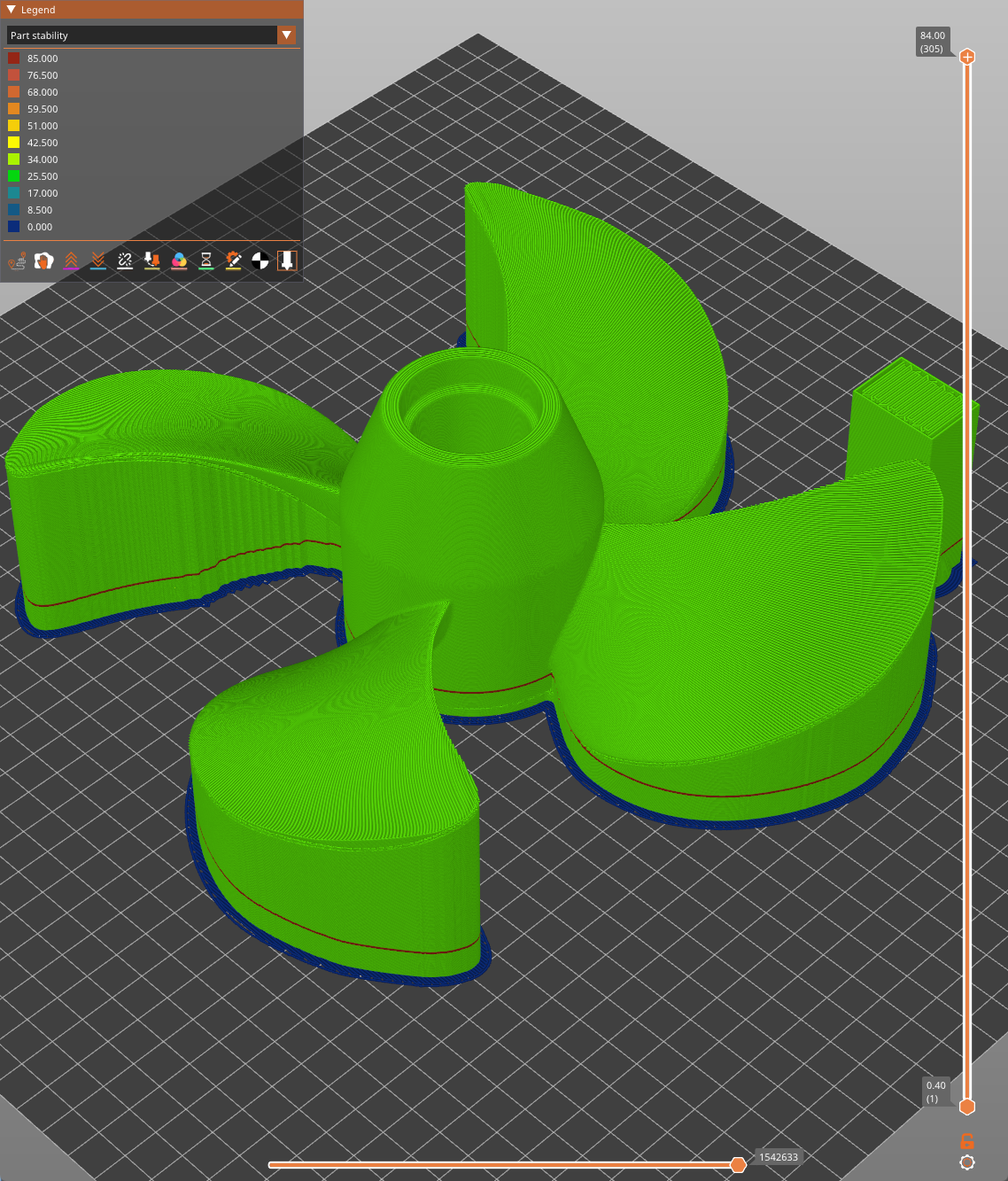Screen dimensions: 1008x1181
Task: Toggle travel moves visibility icon
Action: [x=17, y=260]
